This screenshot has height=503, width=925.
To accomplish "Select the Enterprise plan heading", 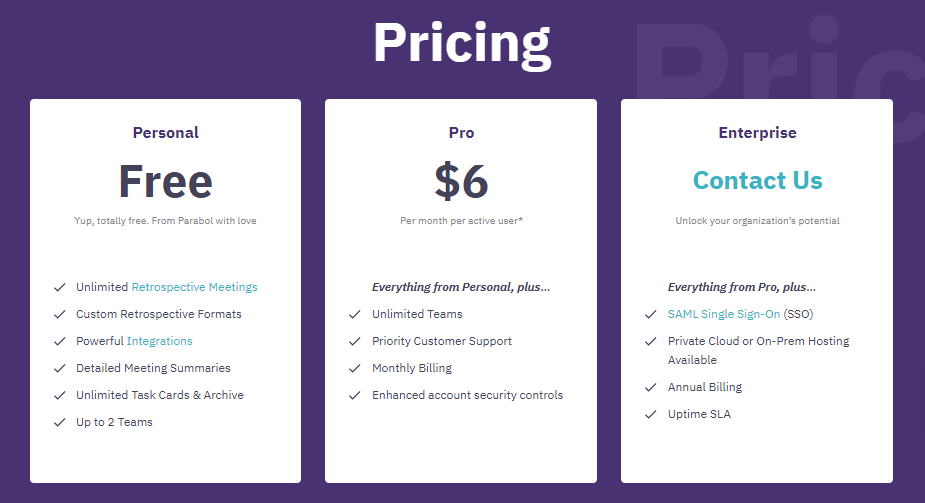I will tap(757, 132).
